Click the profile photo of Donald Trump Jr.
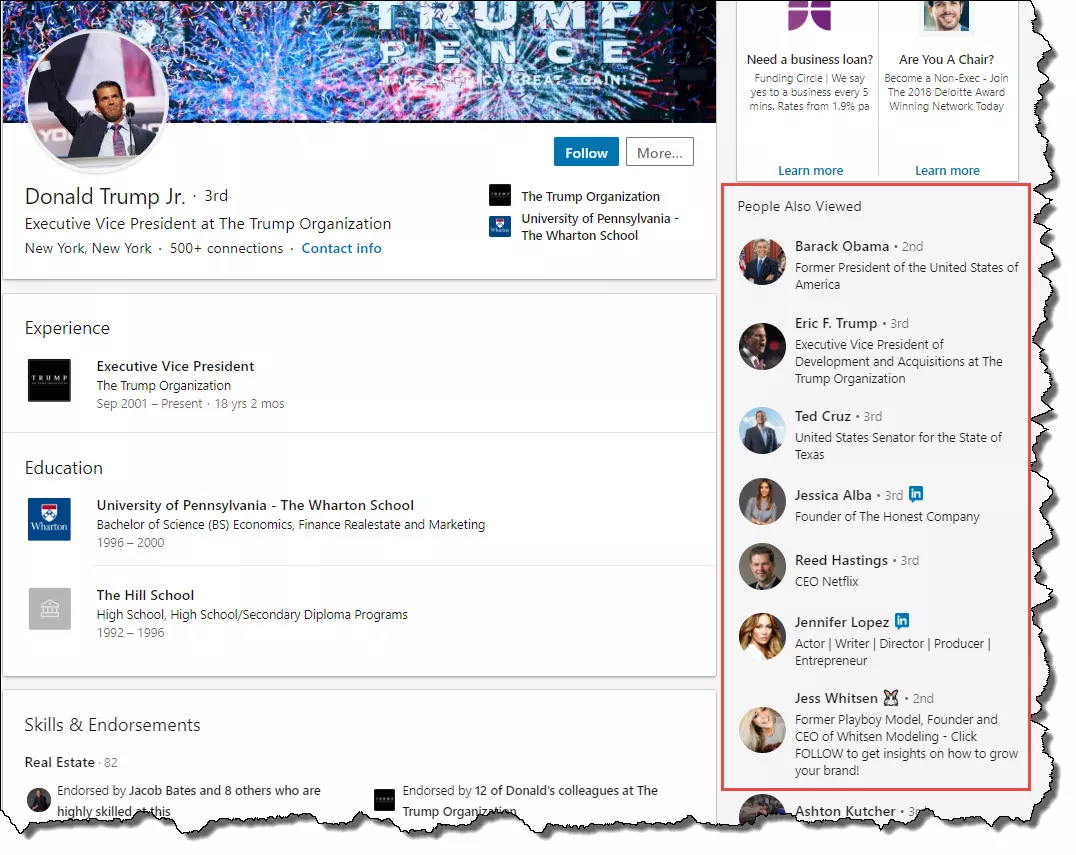Screen dimensions: 1076x855 click(x=97, y=102)
